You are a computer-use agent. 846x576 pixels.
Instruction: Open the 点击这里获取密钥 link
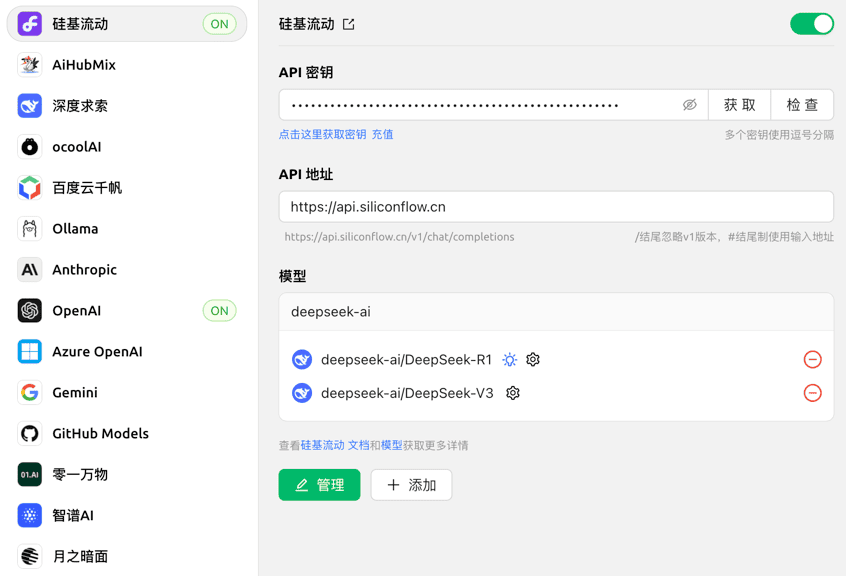click(323, 134)
